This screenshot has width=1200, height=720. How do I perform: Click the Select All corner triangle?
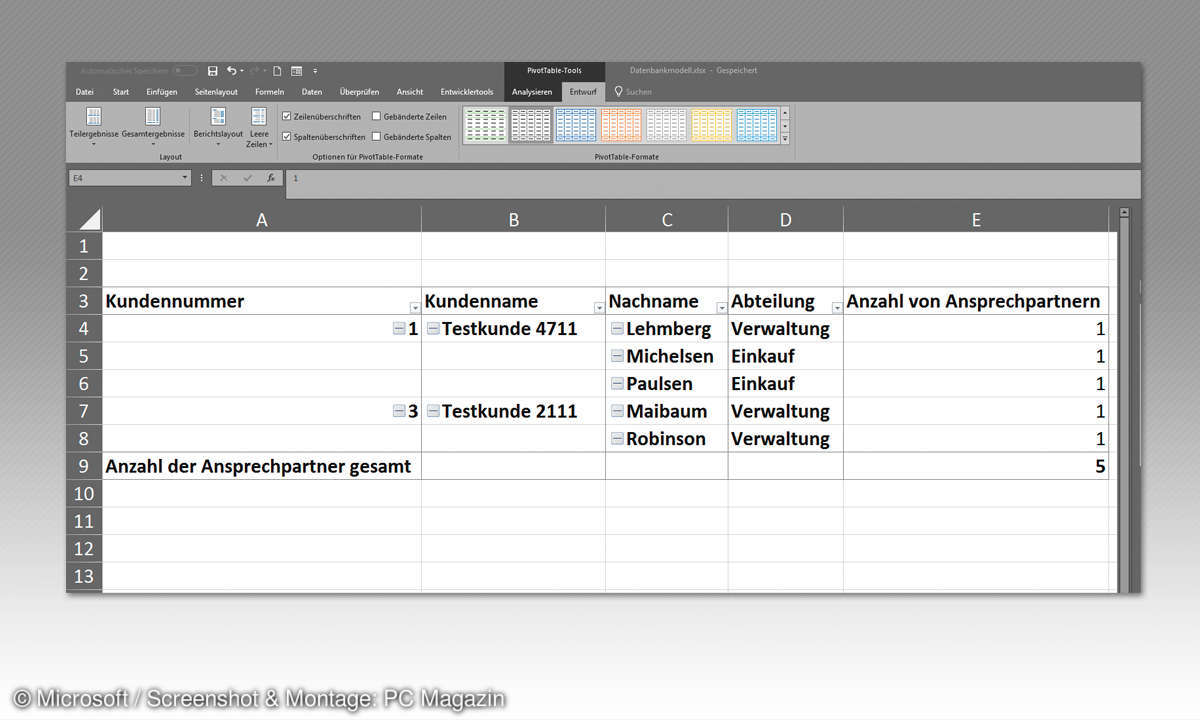tap(89, 220)
